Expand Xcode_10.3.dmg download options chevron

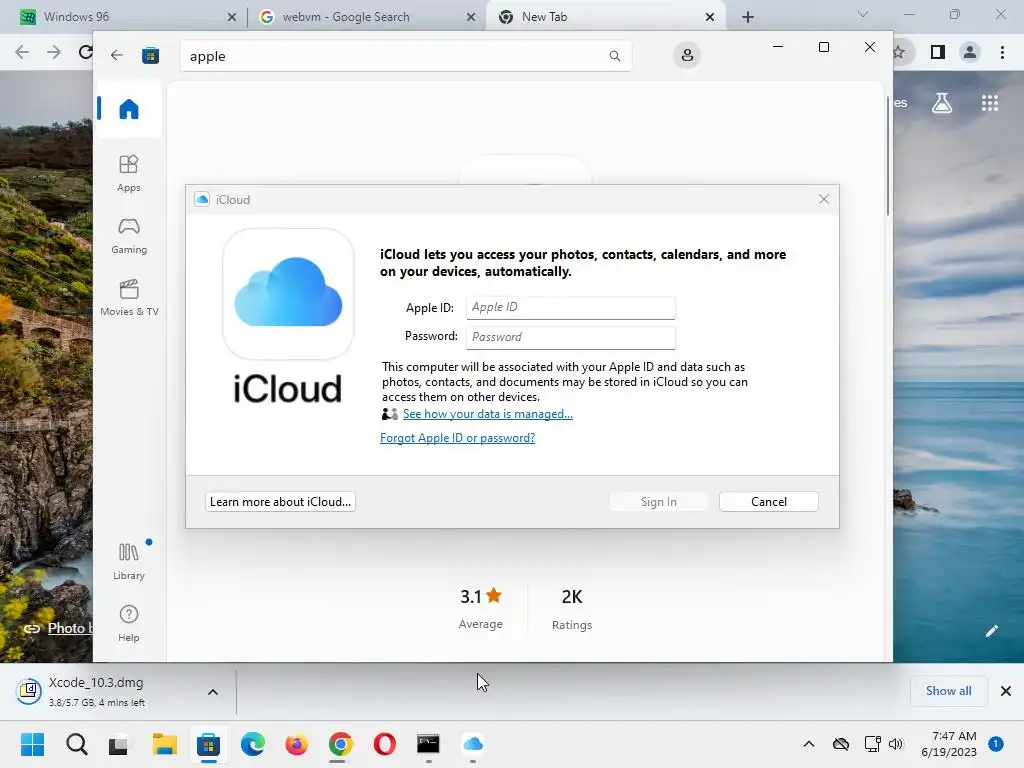[x=213, y=692]
